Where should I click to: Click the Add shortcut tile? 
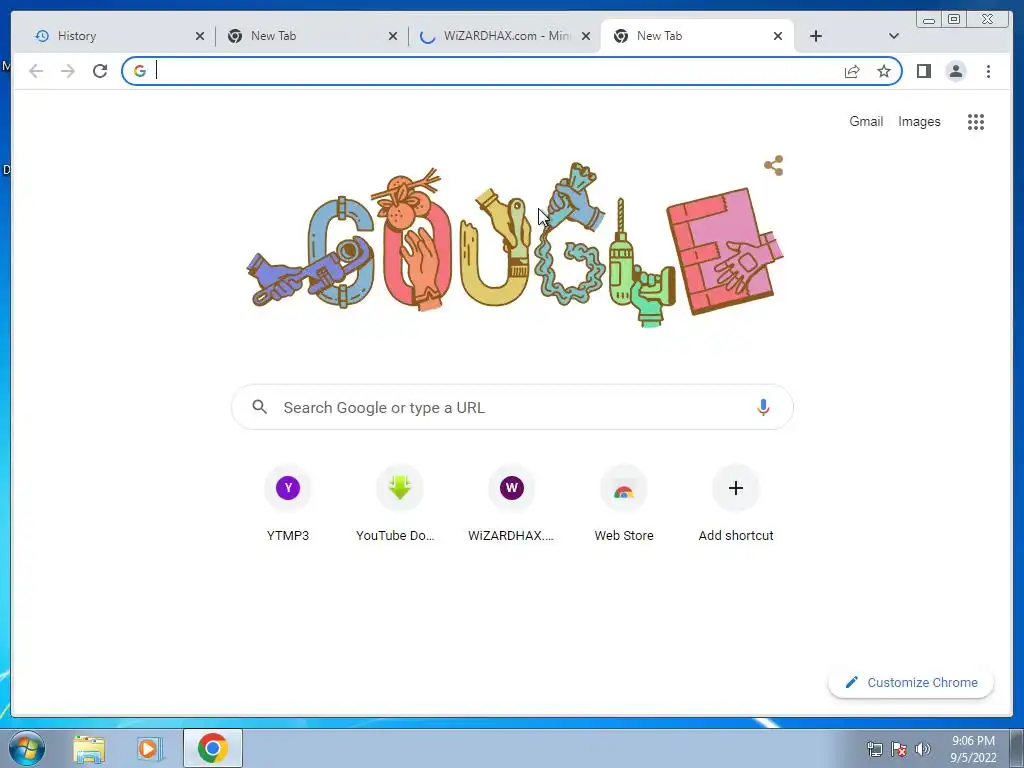pyautogui.click(x=736, y=505)
